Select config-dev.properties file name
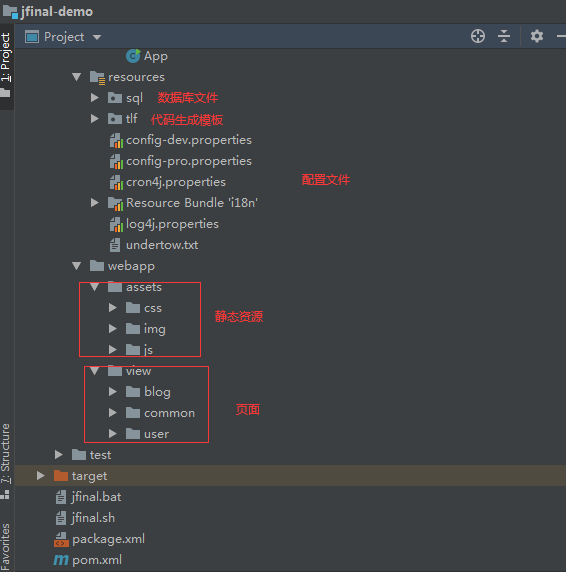The width and height of the screenshot is (566, 572). click(x=189, y=140)
